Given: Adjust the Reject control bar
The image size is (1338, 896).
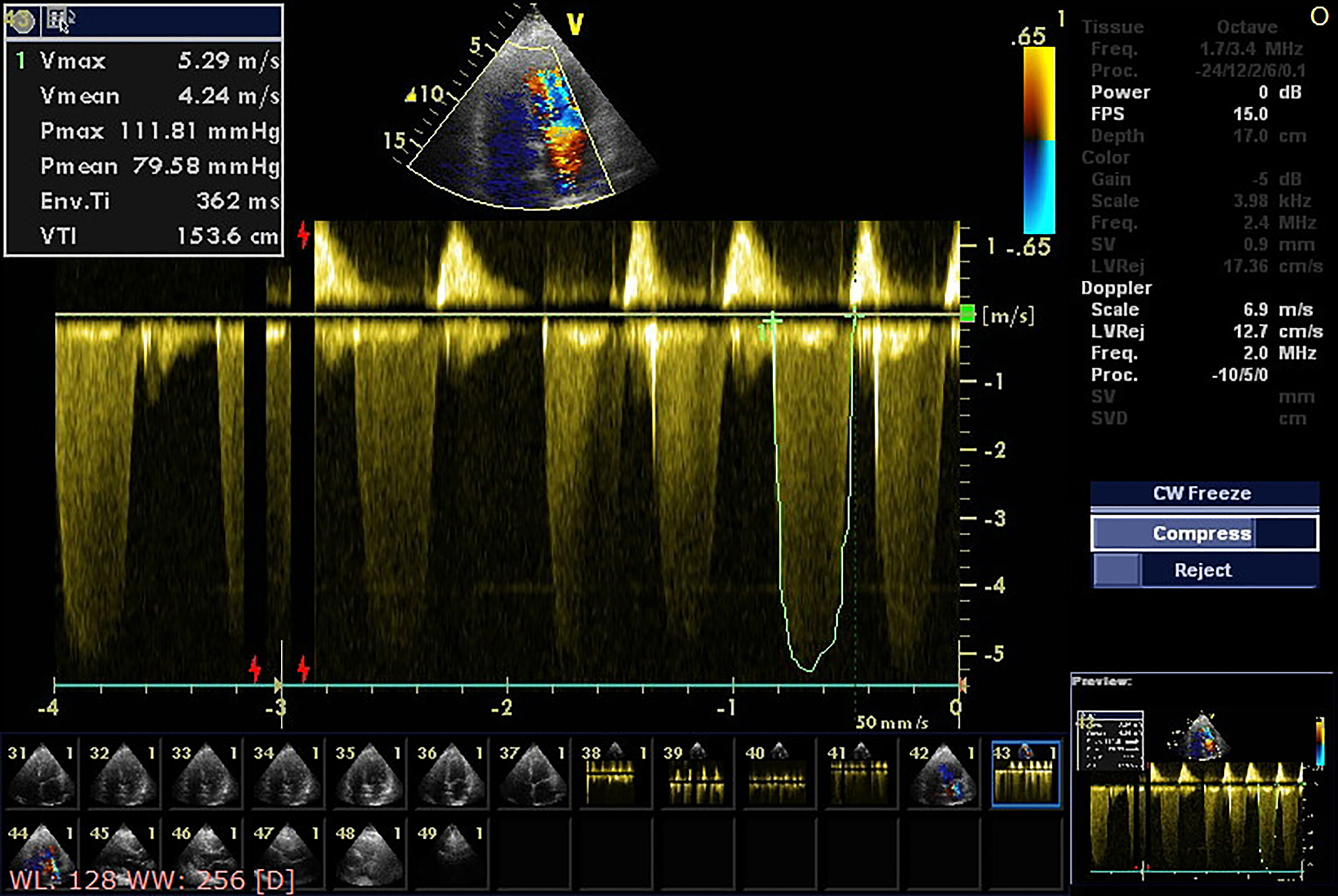Looking at the screenshot, I should [x=1203, y=570].
